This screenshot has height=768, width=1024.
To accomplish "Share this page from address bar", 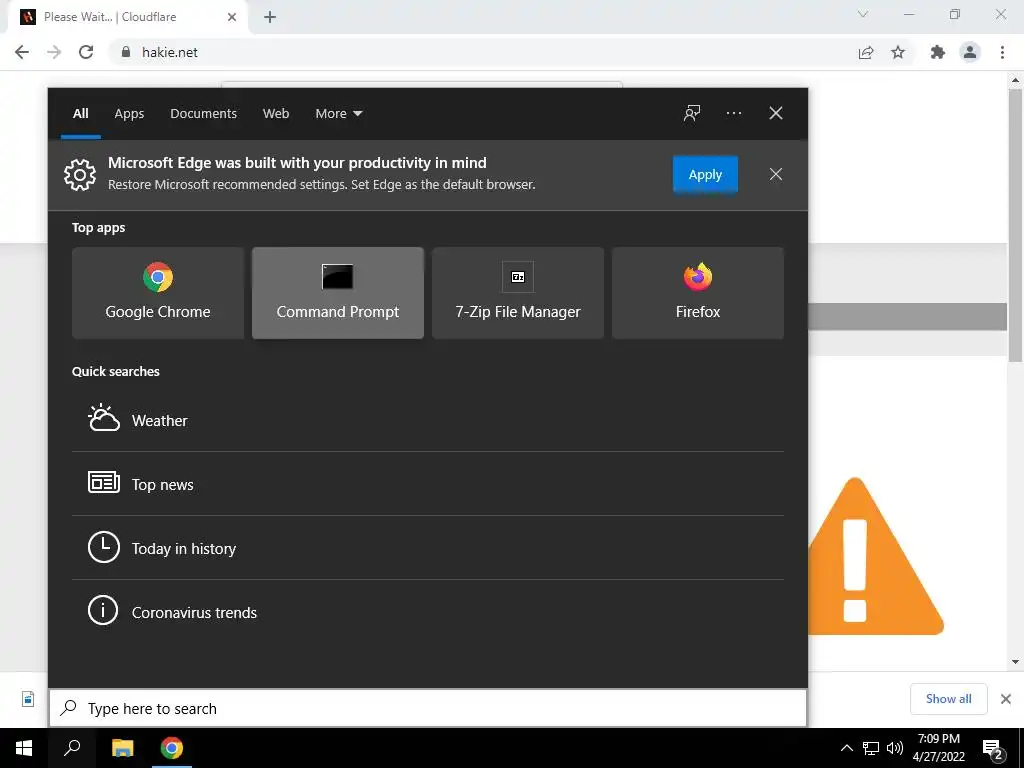I will click(x=866, y=52).
